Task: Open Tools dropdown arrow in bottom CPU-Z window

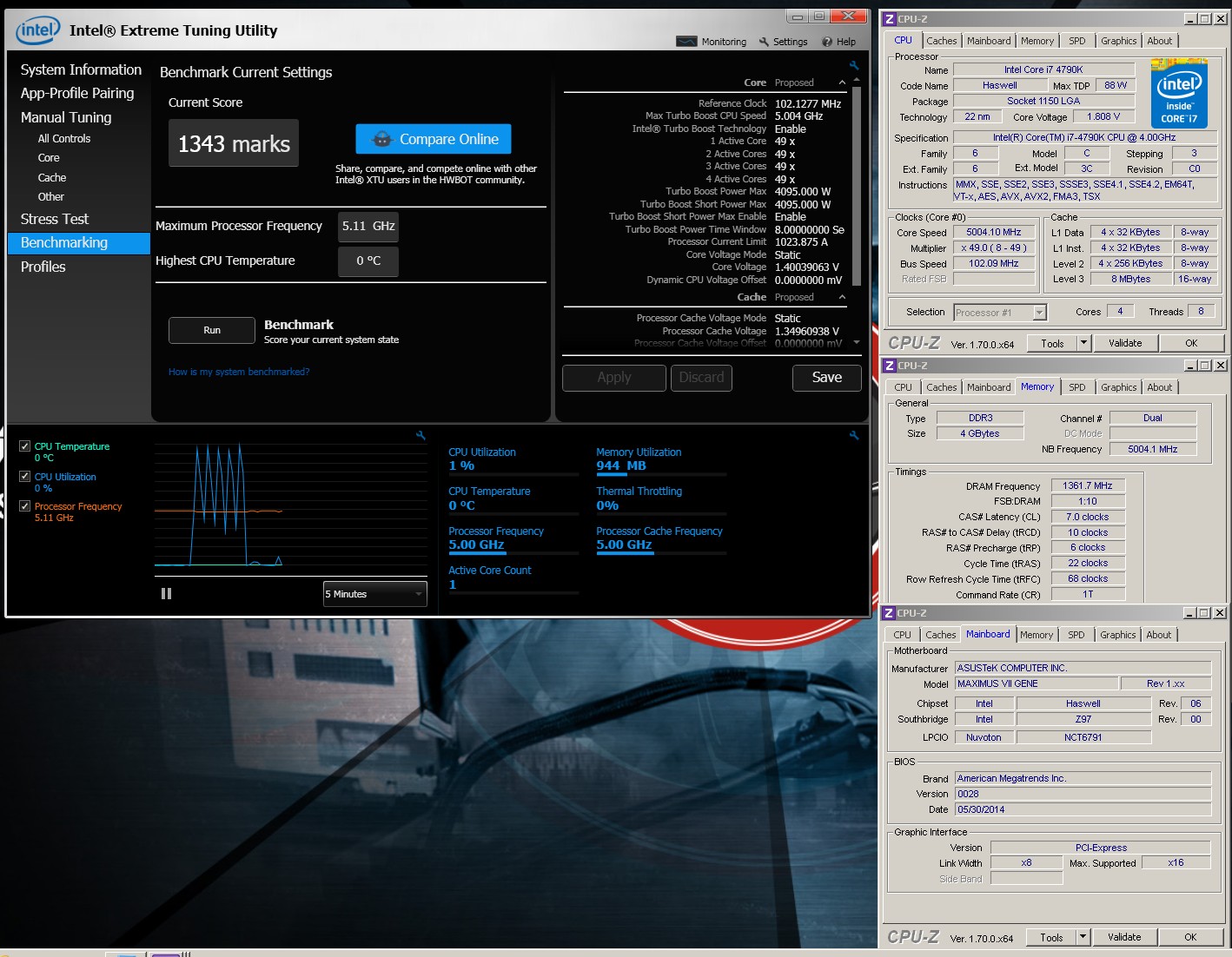Action: [x=1083, y=937]
